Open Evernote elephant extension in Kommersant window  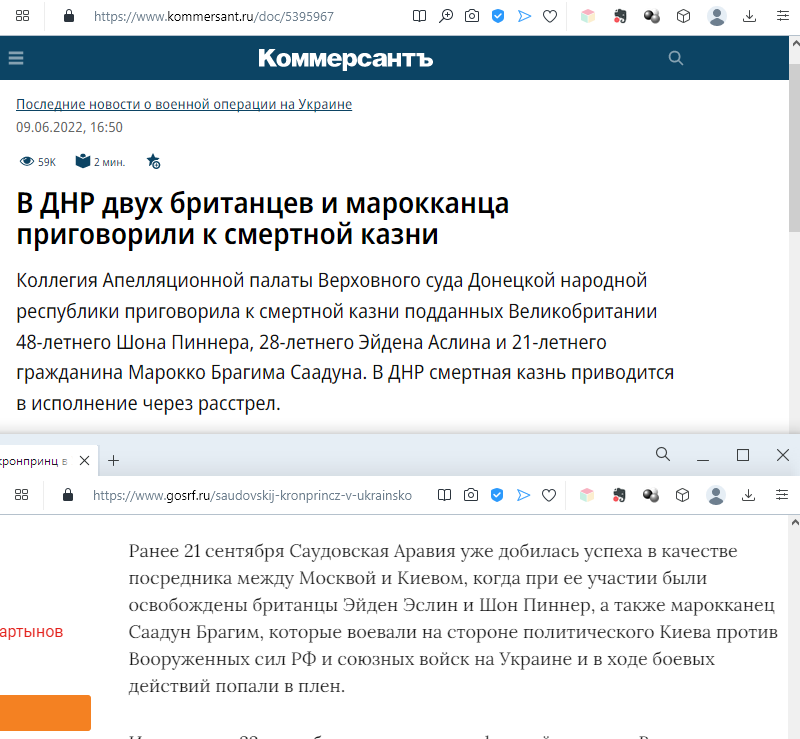tap(620, 16)
